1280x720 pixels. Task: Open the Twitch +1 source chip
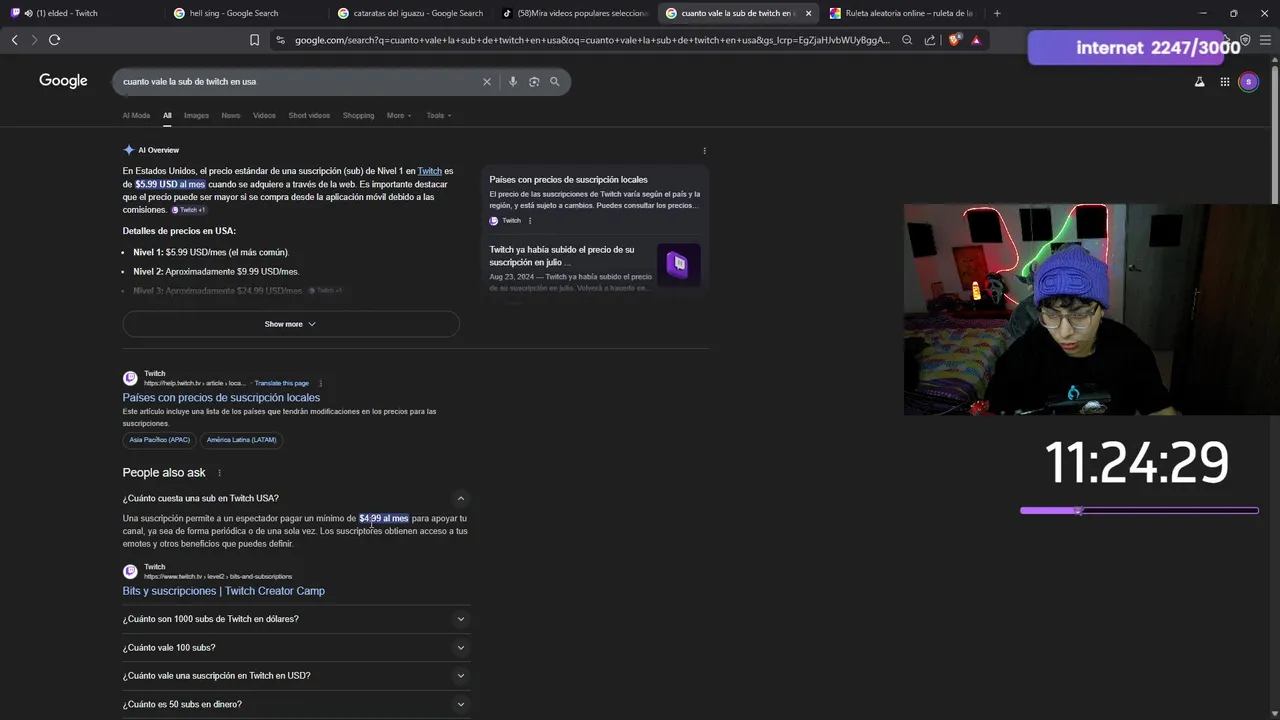pos(189,210)
